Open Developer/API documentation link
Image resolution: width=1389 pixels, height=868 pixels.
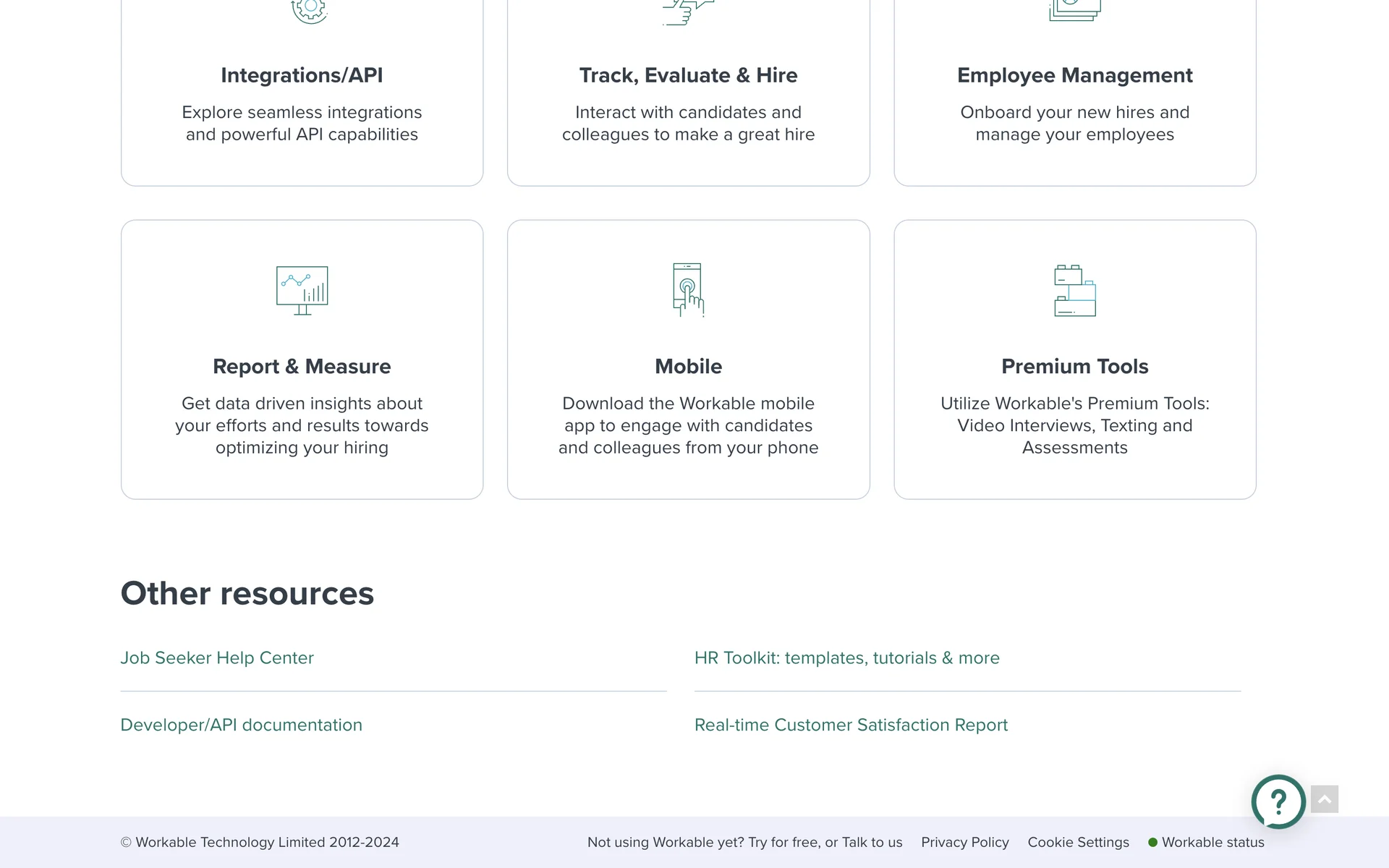[x=241, y=725]
